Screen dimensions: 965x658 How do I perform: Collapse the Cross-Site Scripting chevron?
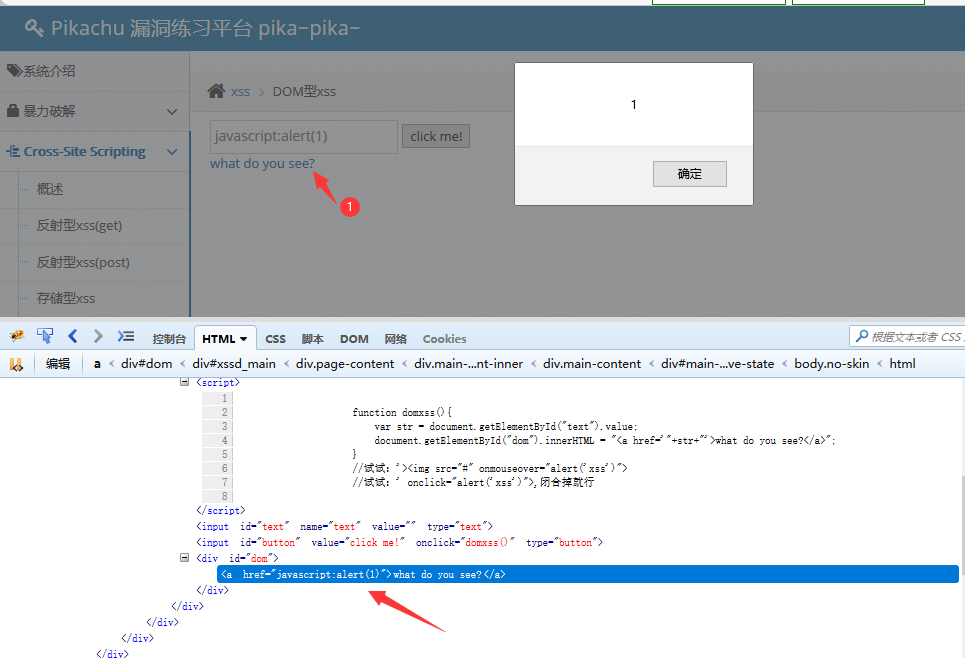(x=172, y=151)
